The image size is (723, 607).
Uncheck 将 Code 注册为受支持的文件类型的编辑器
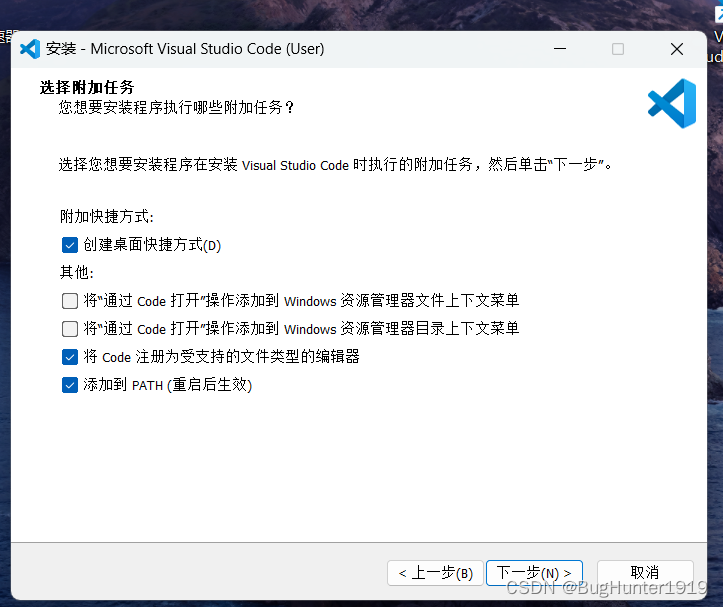tap(70, 357)
